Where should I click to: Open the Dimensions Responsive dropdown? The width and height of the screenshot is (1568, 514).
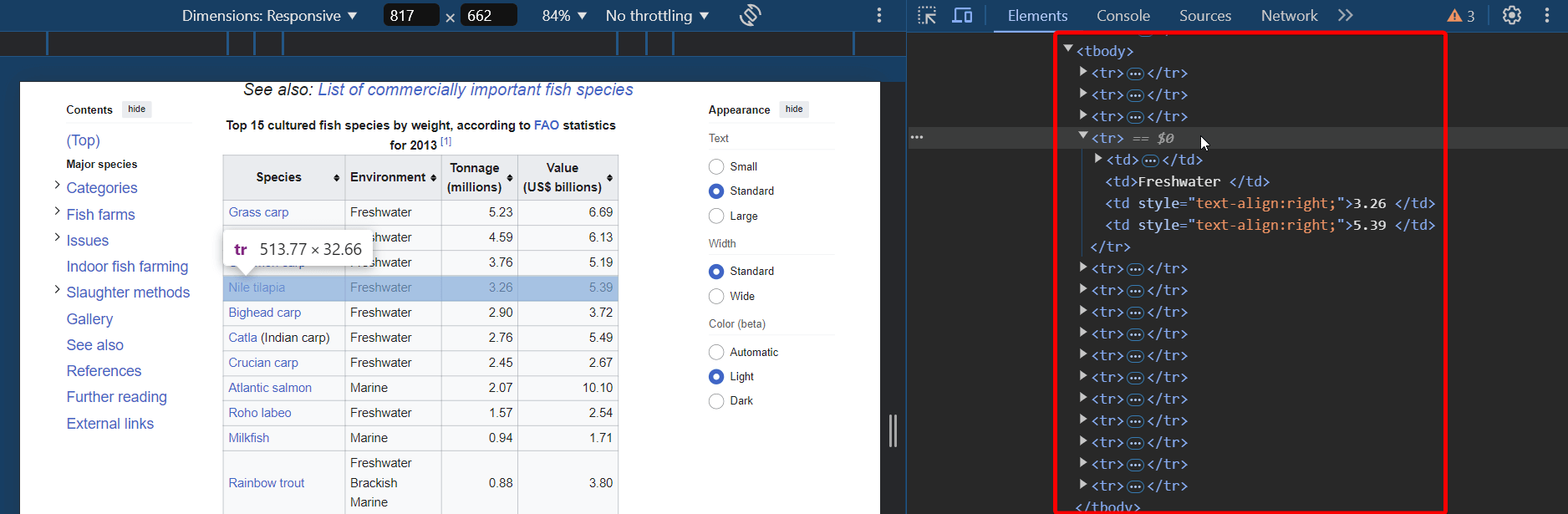[269, 15]
